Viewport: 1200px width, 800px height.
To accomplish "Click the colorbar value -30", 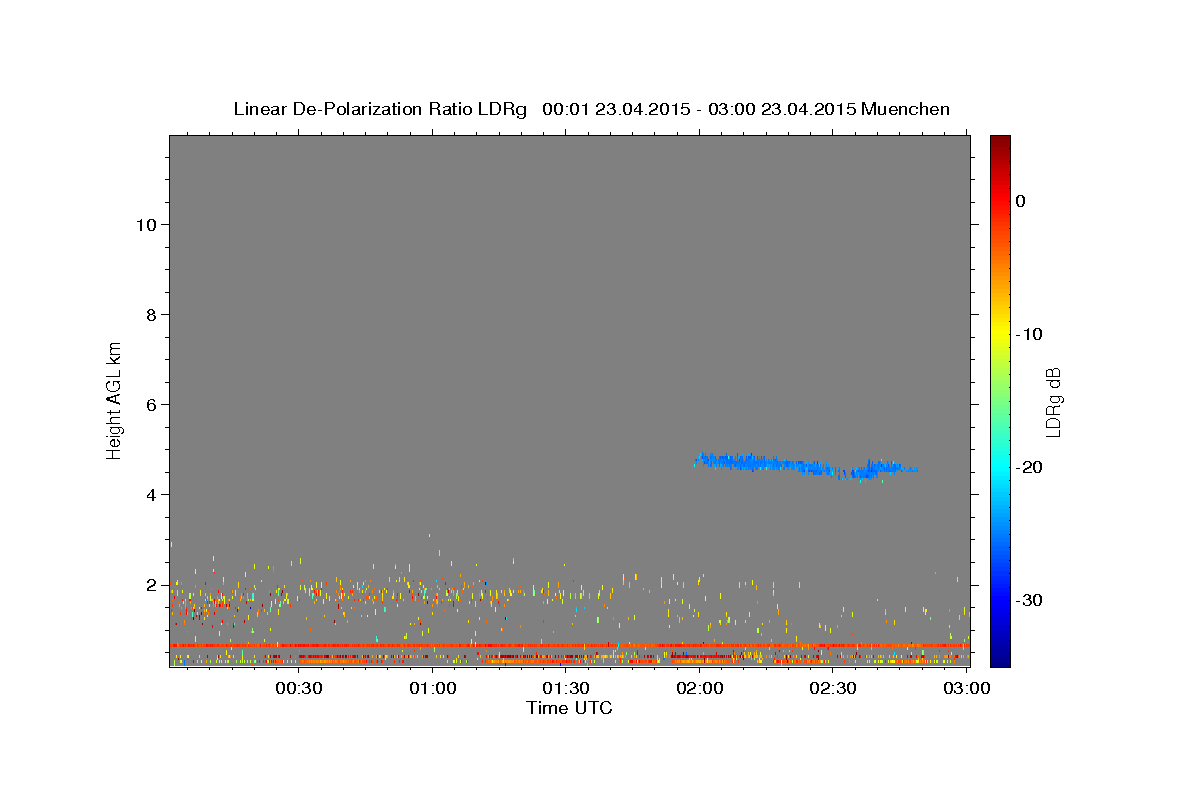I will click(1030, 600).
